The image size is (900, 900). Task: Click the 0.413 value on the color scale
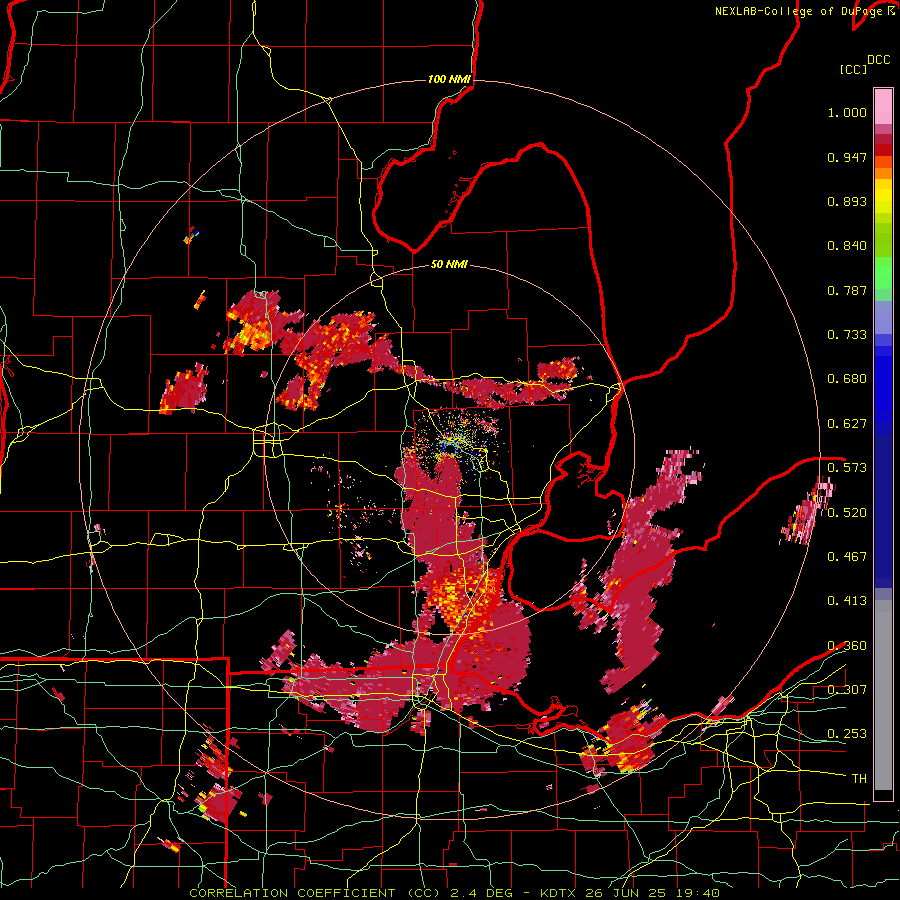tap(847, 600)
